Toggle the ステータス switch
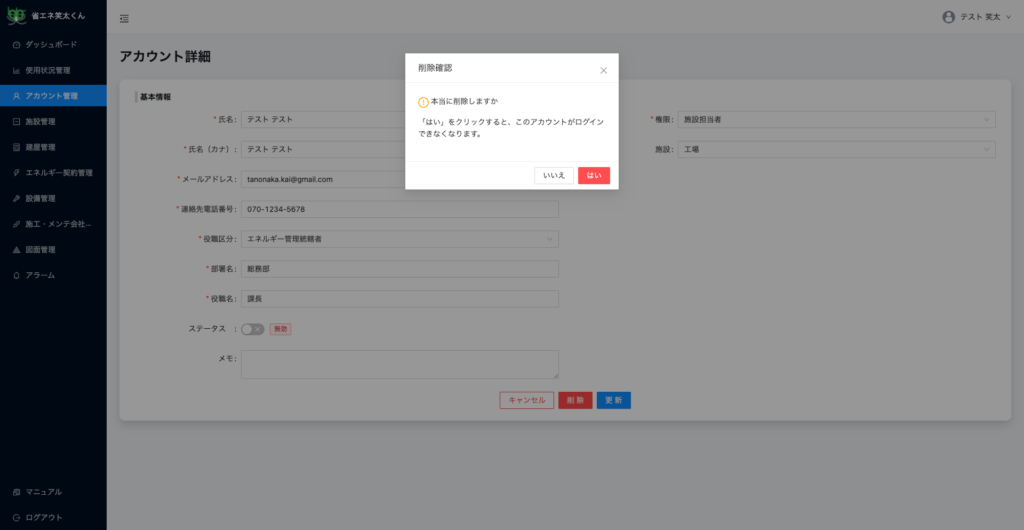The image size is (1024, 530). [252, 329]
